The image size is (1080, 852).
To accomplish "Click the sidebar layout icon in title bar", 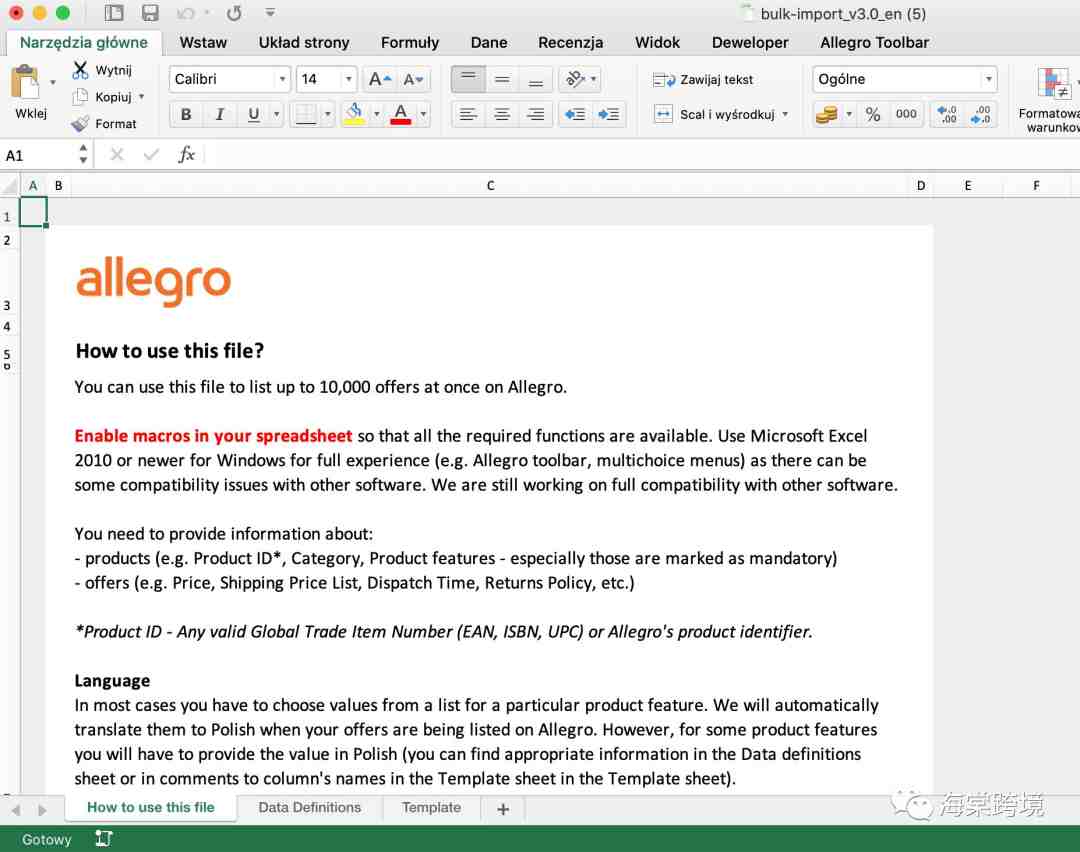I will (x=114, y=12).
